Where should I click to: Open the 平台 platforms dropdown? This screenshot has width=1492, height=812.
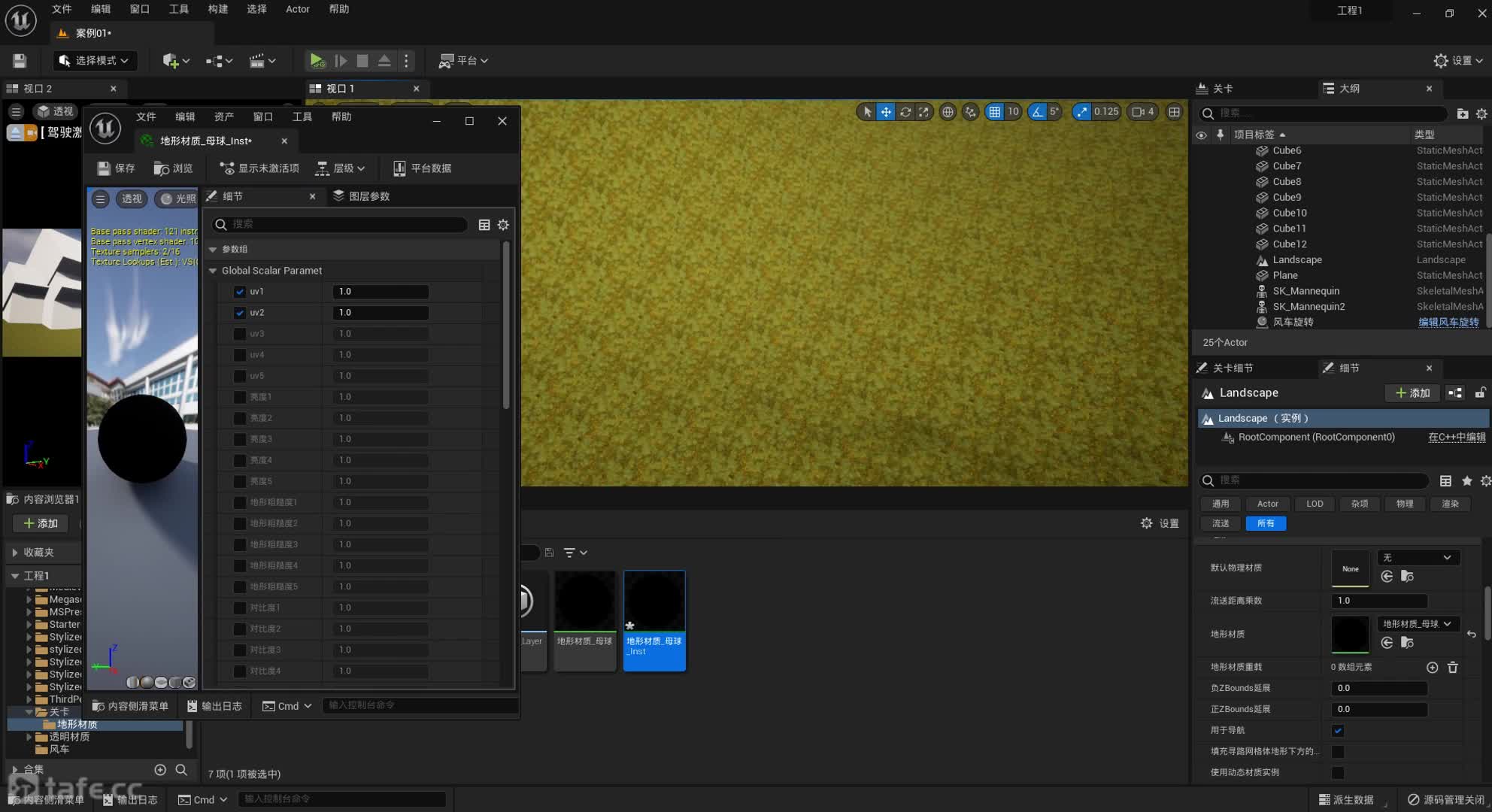[x=463, y=60]
